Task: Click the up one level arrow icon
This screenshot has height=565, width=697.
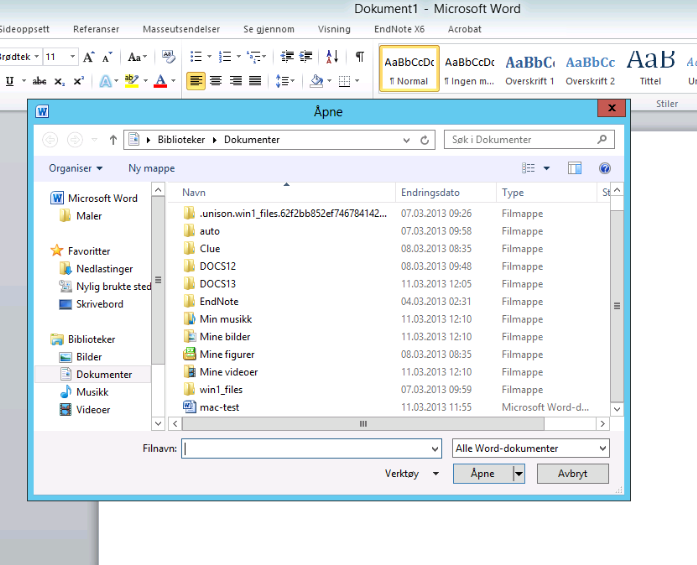Action: [113, 140]
